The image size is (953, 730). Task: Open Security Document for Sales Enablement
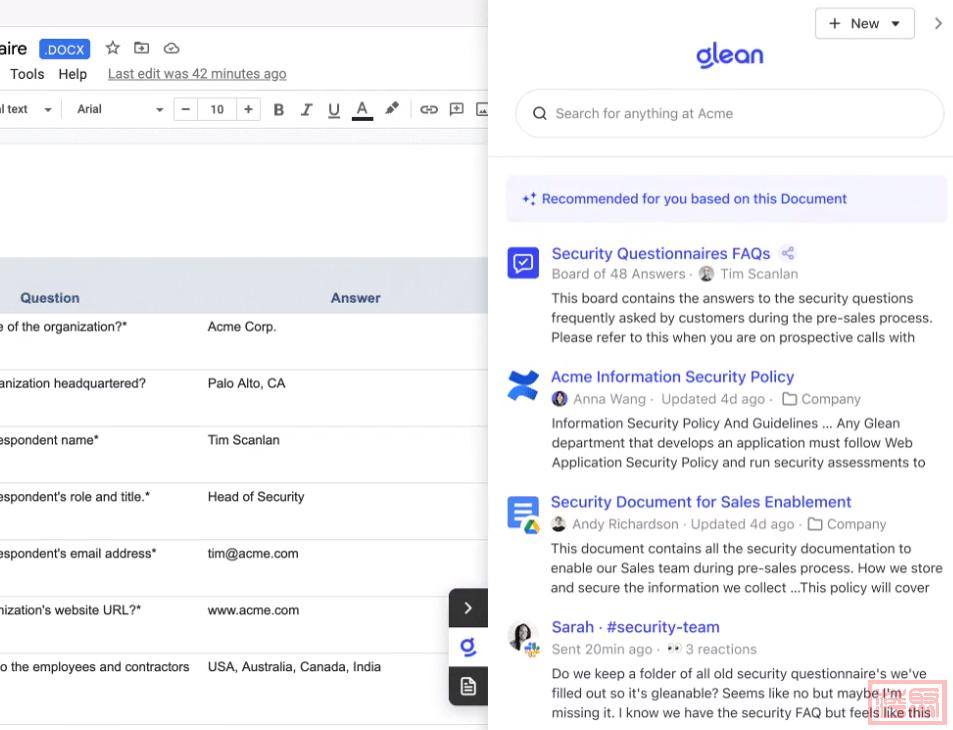coord(700,502)
